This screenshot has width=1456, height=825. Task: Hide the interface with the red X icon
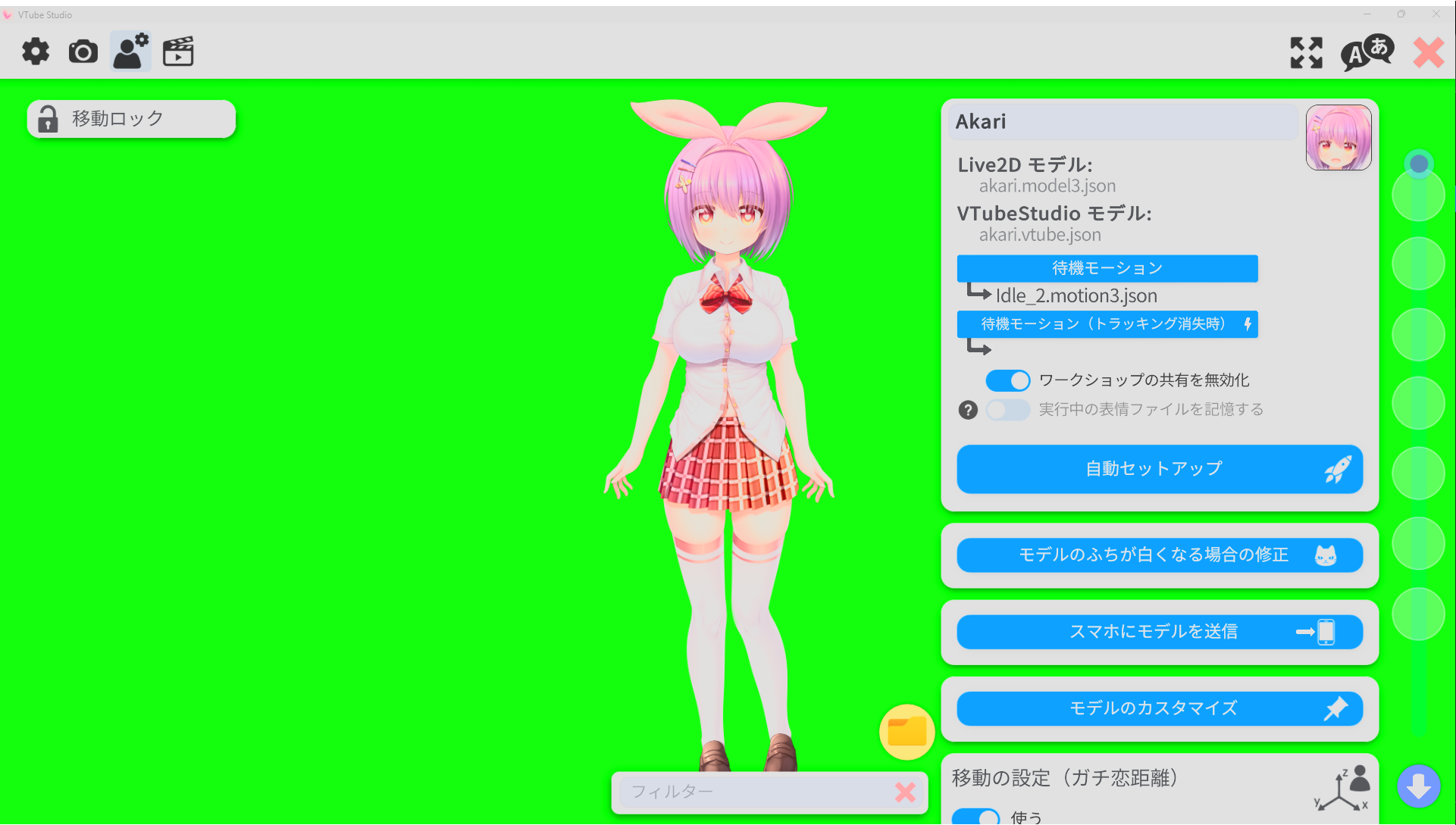point(1428,52)
